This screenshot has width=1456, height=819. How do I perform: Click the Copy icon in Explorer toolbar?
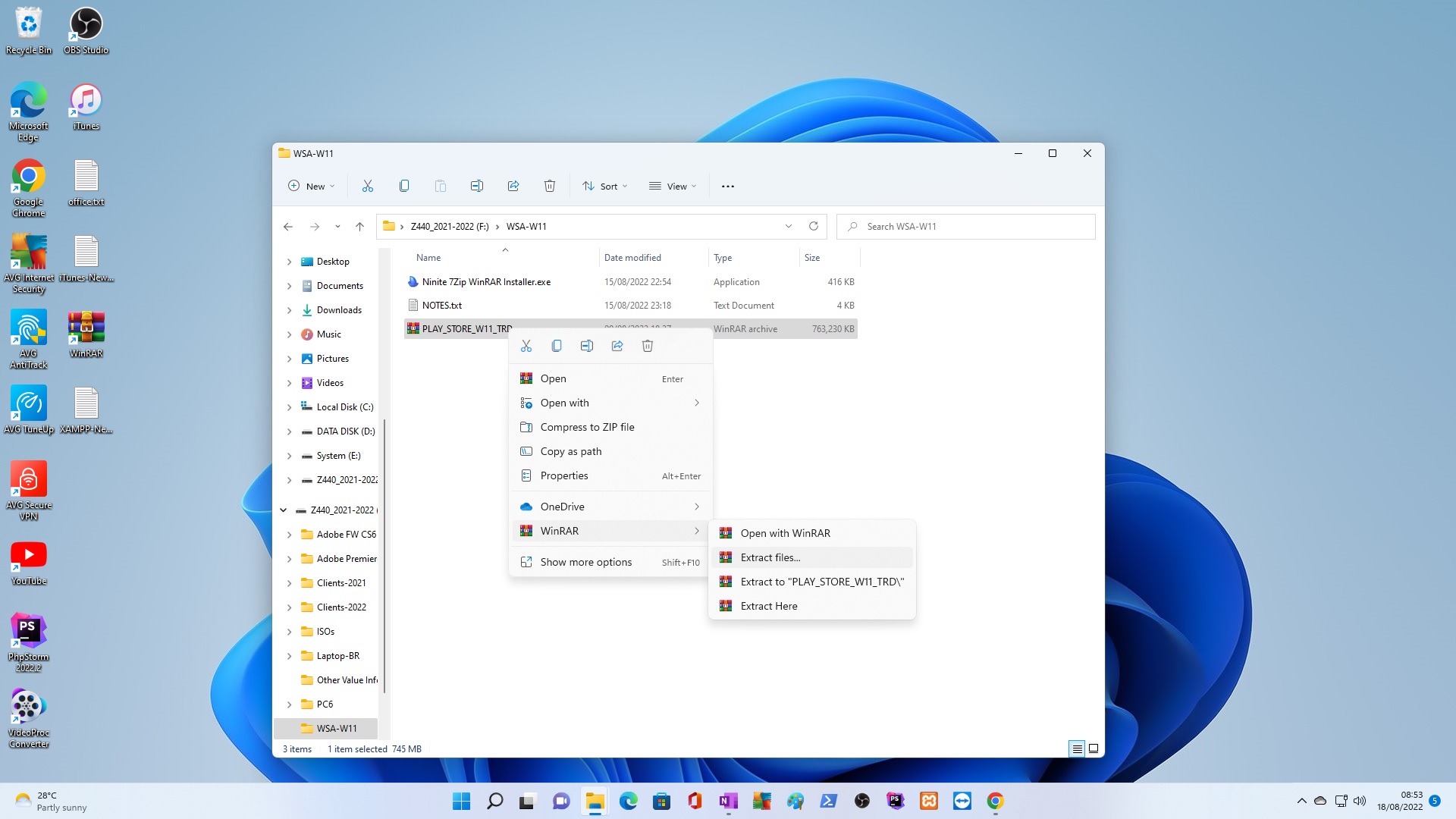[x=404, y=186]
